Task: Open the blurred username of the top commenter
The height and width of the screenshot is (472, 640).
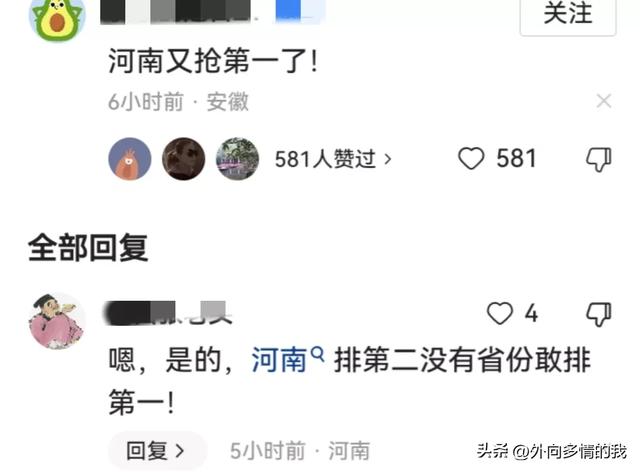Action: (212, 11)
